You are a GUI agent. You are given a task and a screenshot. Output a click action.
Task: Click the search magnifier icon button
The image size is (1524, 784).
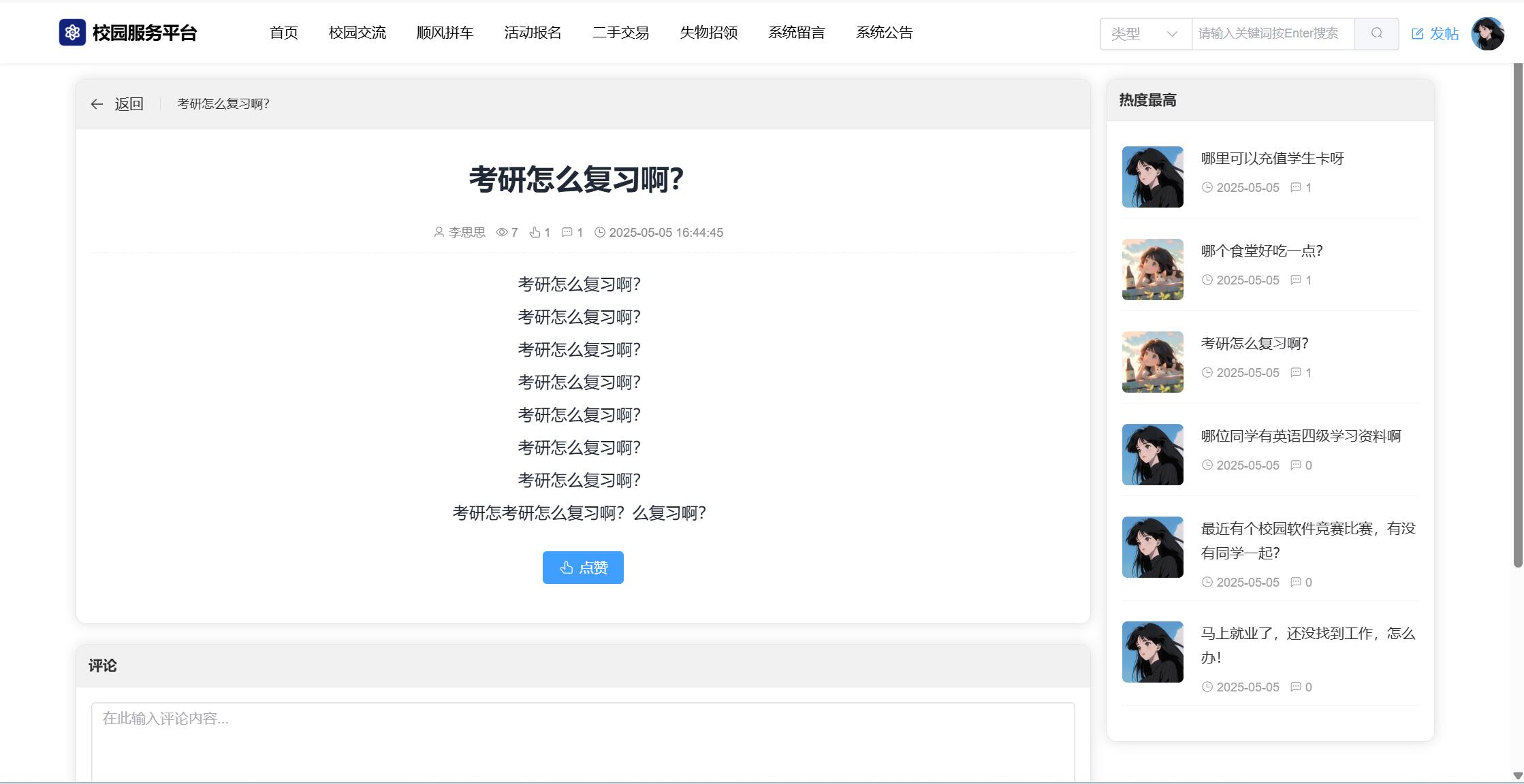pyautogui.click(x=1376, y=33)
